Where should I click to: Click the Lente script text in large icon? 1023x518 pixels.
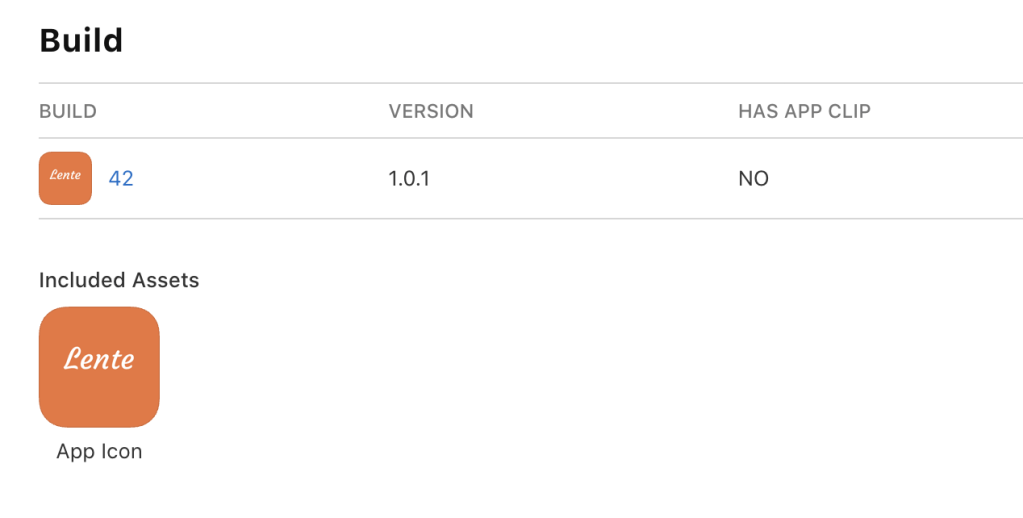tap(99, 358)
